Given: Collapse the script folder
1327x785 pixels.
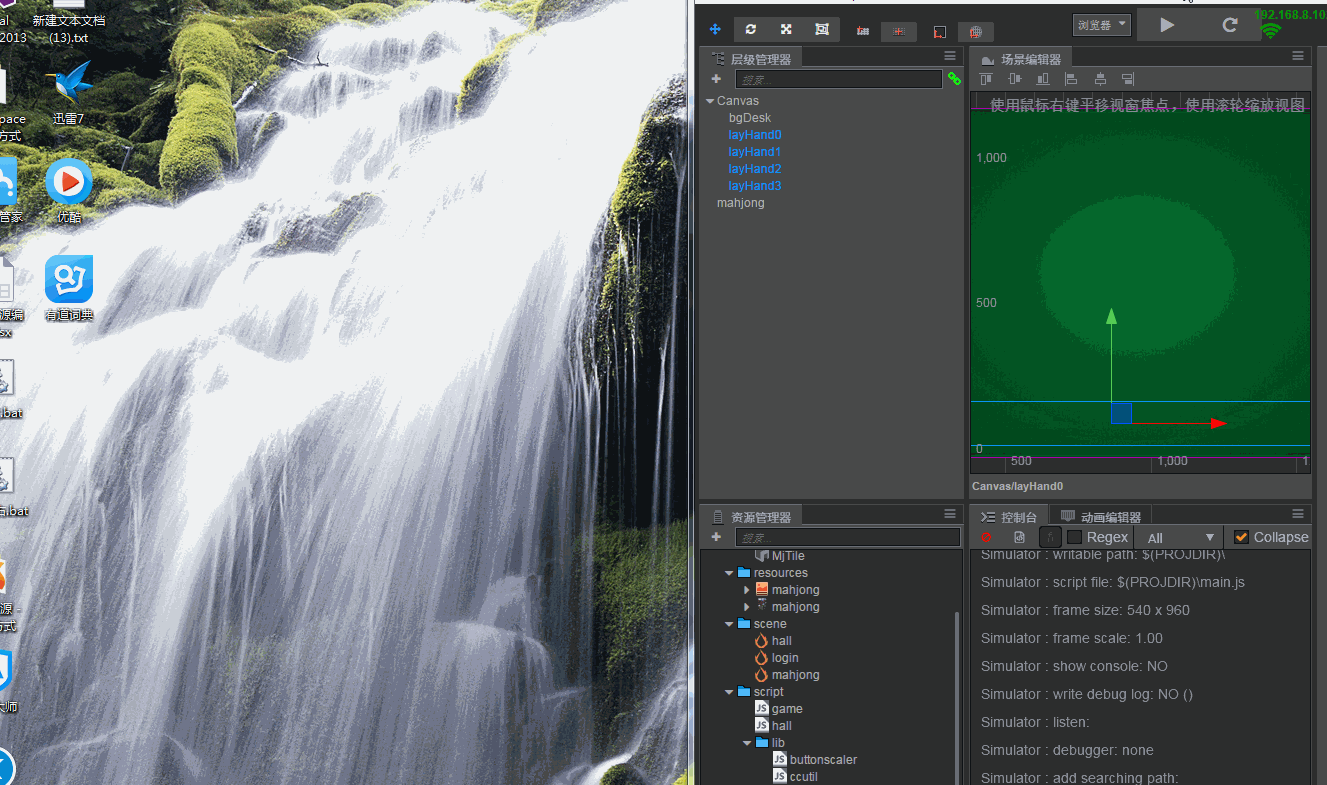Looking at the screenshot, I should (729, 692).
